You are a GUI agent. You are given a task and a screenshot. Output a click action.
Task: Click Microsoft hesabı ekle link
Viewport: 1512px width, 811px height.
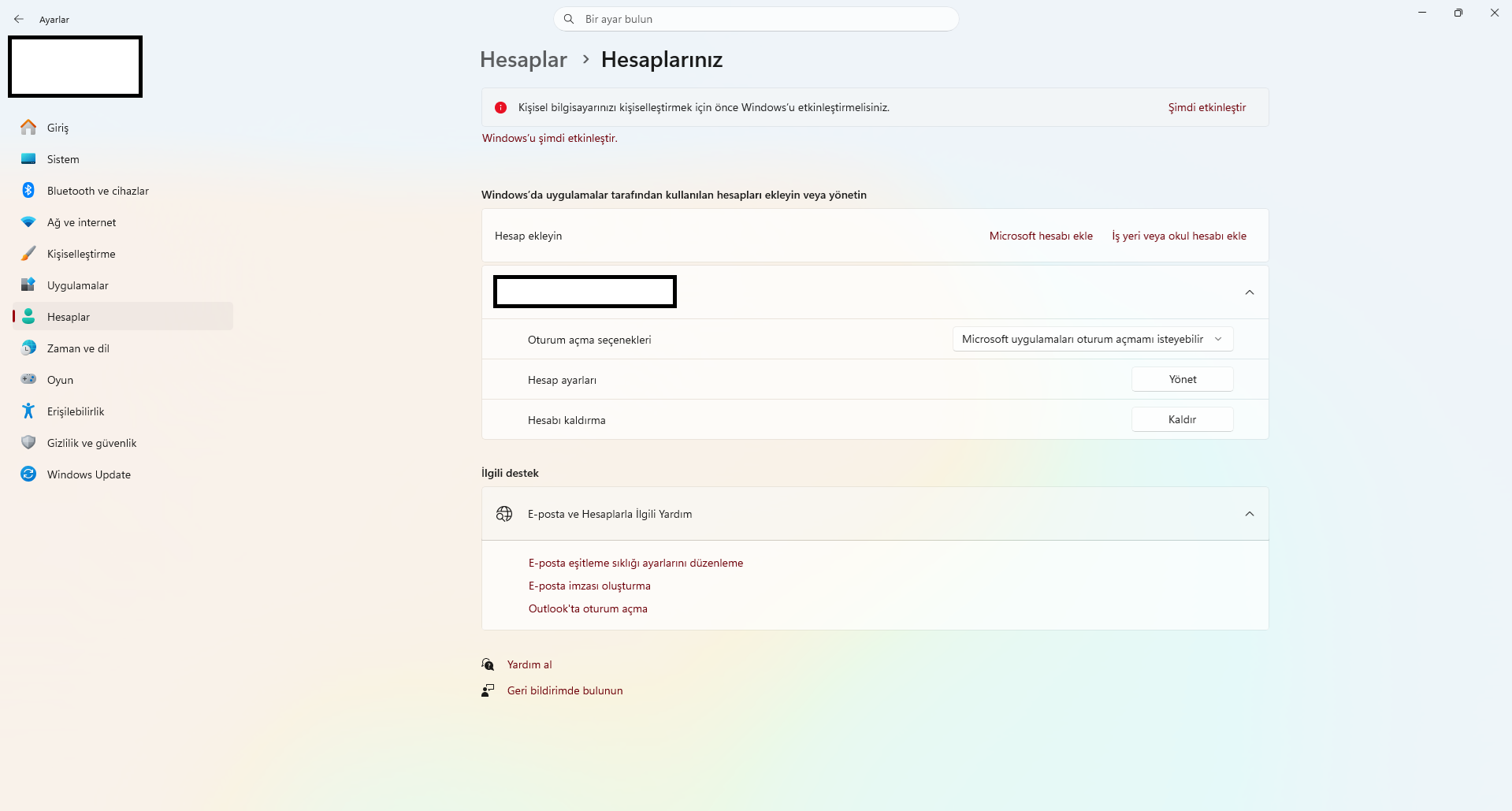[1041, 236]
